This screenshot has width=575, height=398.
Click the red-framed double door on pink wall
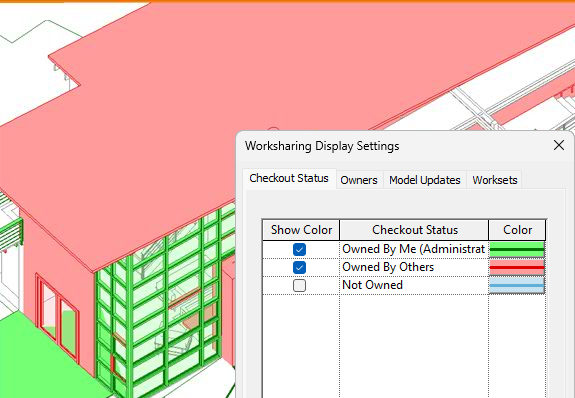pos(58,317)
